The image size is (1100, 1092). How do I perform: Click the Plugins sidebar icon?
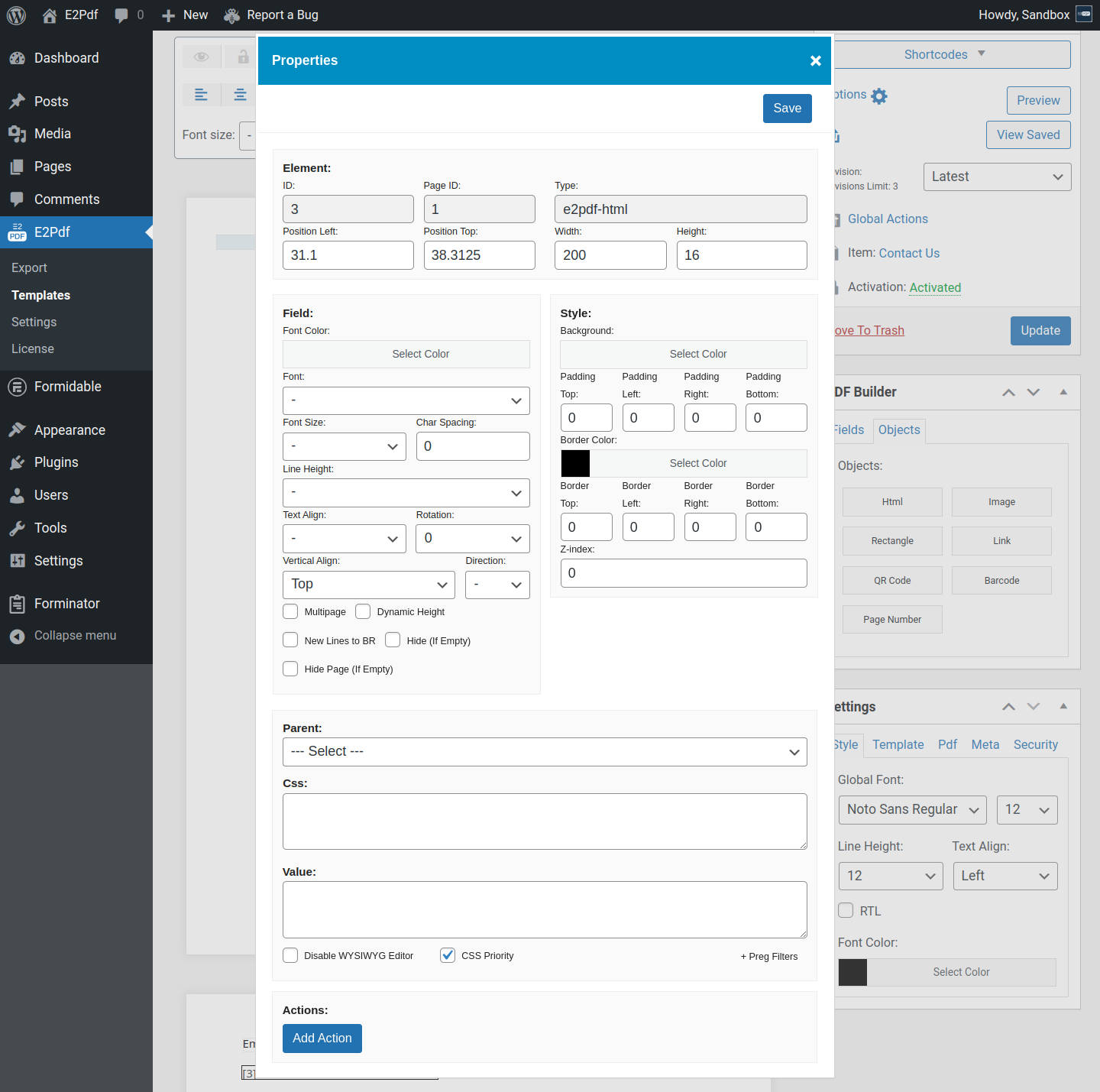(18, 462)
